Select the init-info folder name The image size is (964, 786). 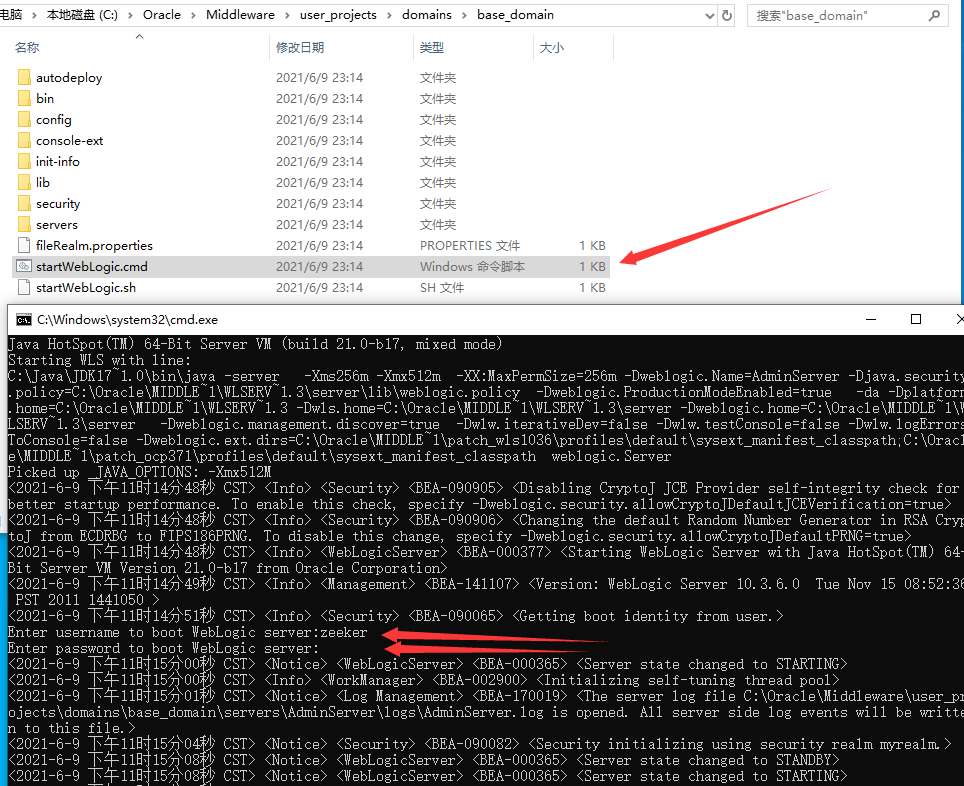click(x=58, y=161)
